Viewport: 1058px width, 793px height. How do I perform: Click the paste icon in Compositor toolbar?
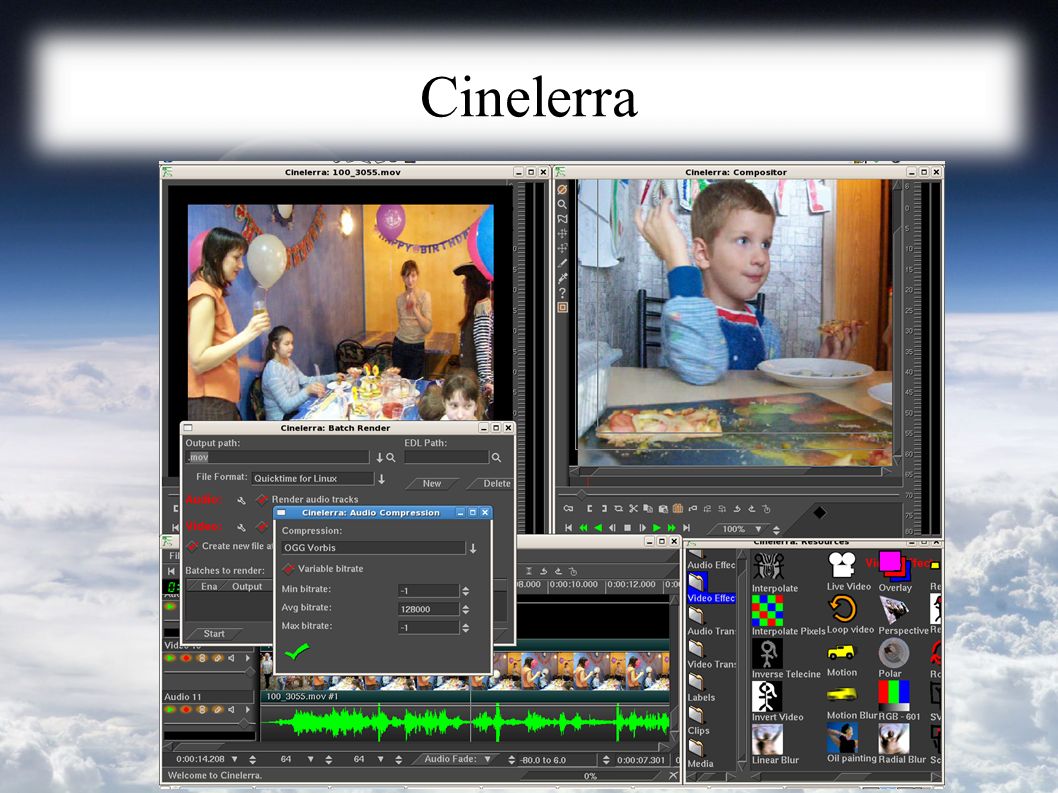coord(663,508)
